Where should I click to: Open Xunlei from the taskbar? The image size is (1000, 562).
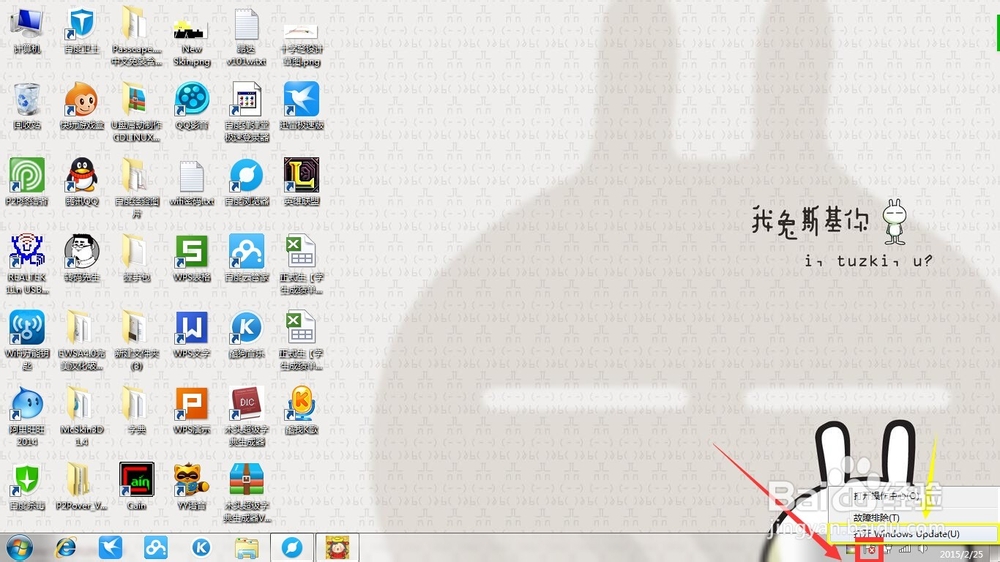coord(110,547)
